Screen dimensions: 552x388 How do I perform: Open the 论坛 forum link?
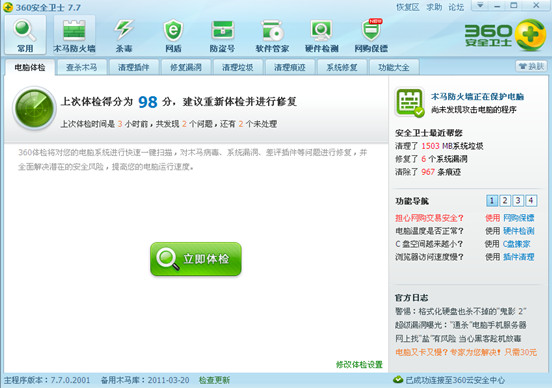pyautogui.click(x=456, y=7)
